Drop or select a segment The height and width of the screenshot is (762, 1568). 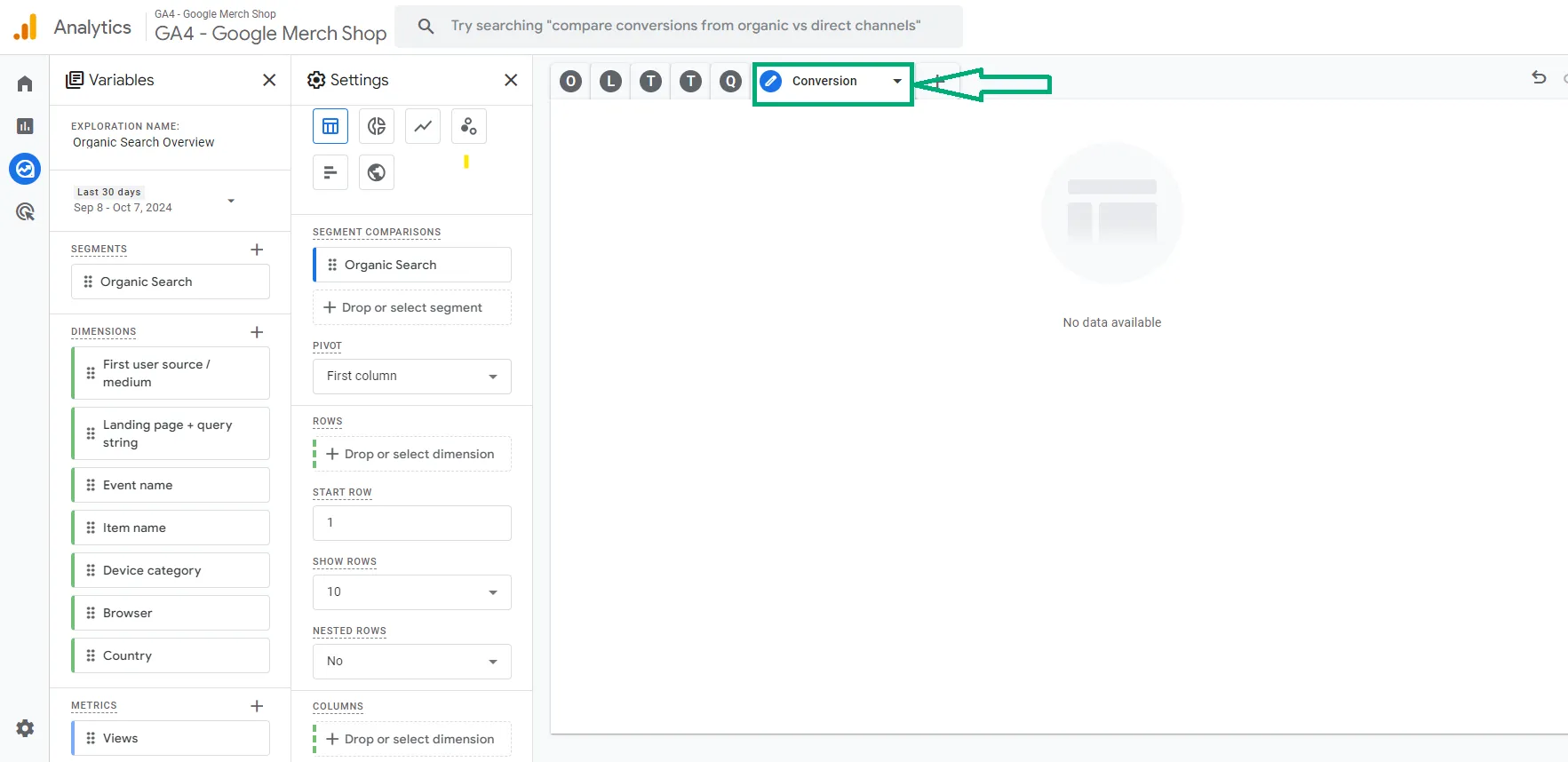[x=412, y=307]
